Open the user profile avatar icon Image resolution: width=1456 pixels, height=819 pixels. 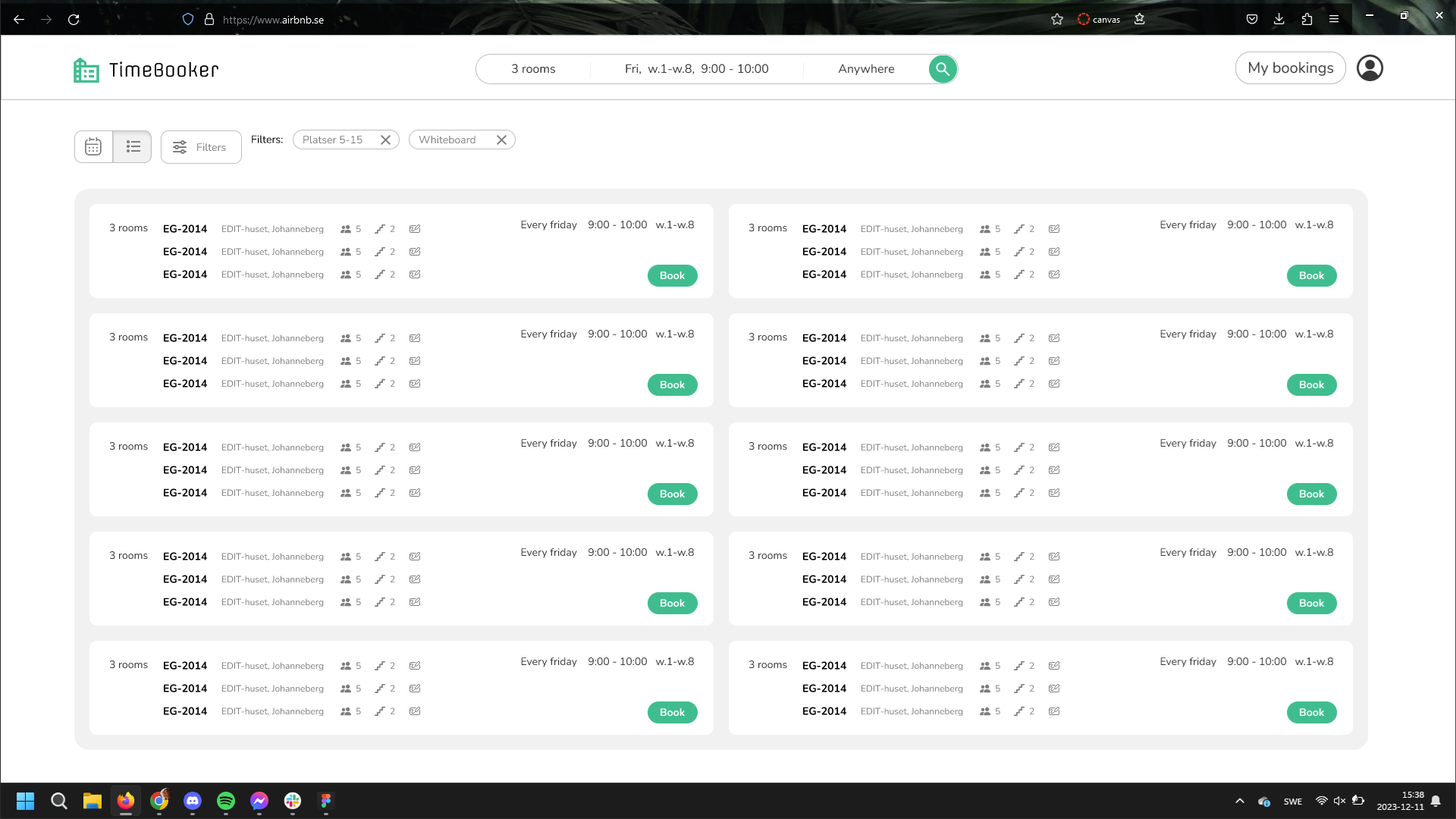point(1370,68)
